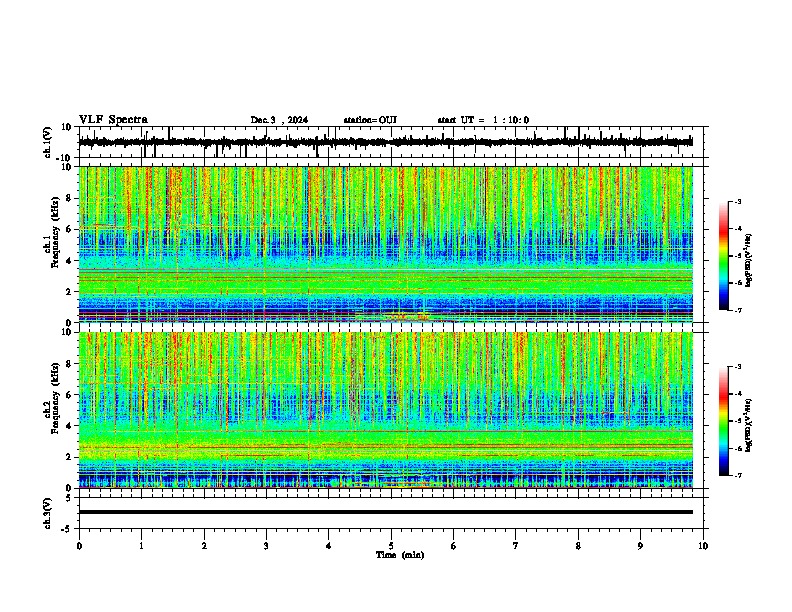Click the "VLF Spectra" title text
792x612 pixels.
tap(113, 120)
